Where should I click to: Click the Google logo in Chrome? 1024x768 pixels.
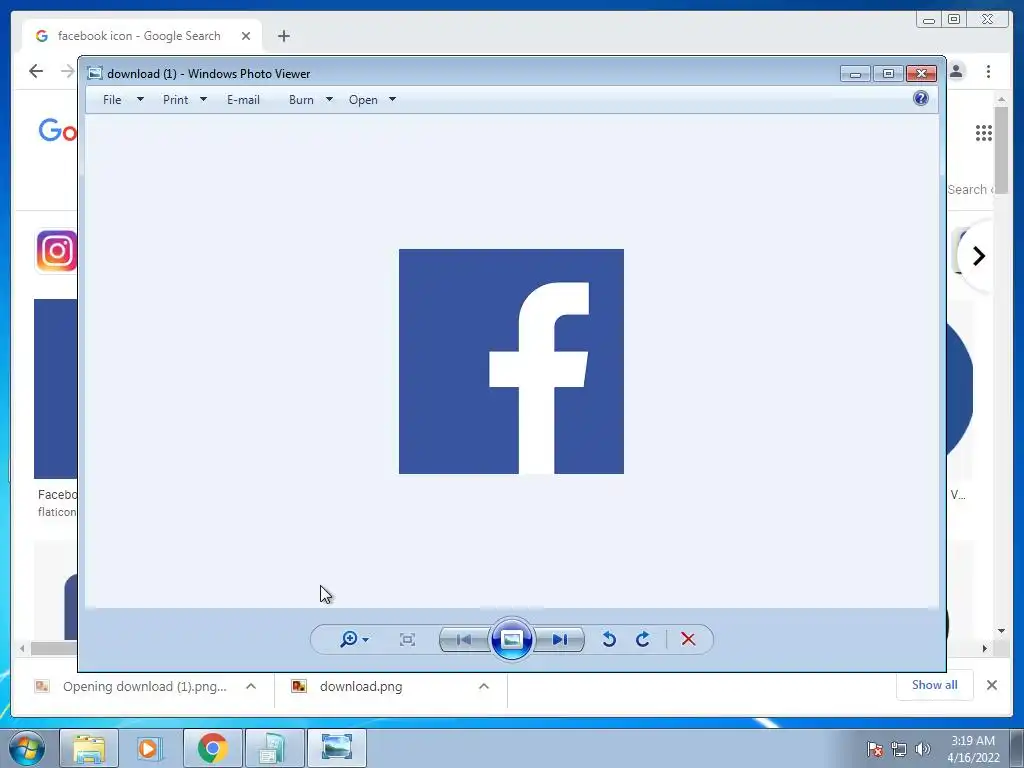tap(57, 131)
